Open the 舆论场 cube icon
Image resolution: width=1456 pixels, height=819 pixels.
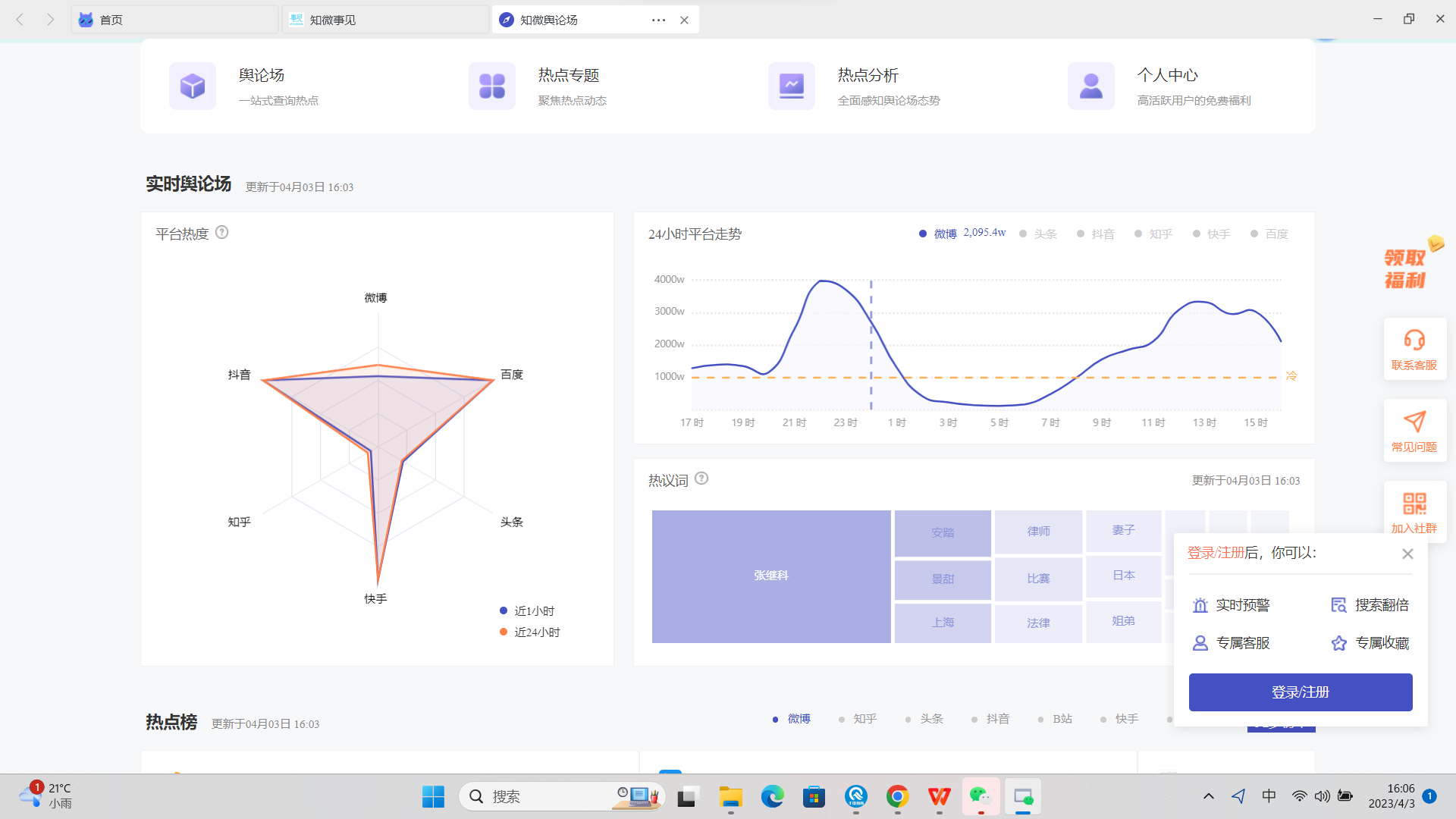pos(192,86)
